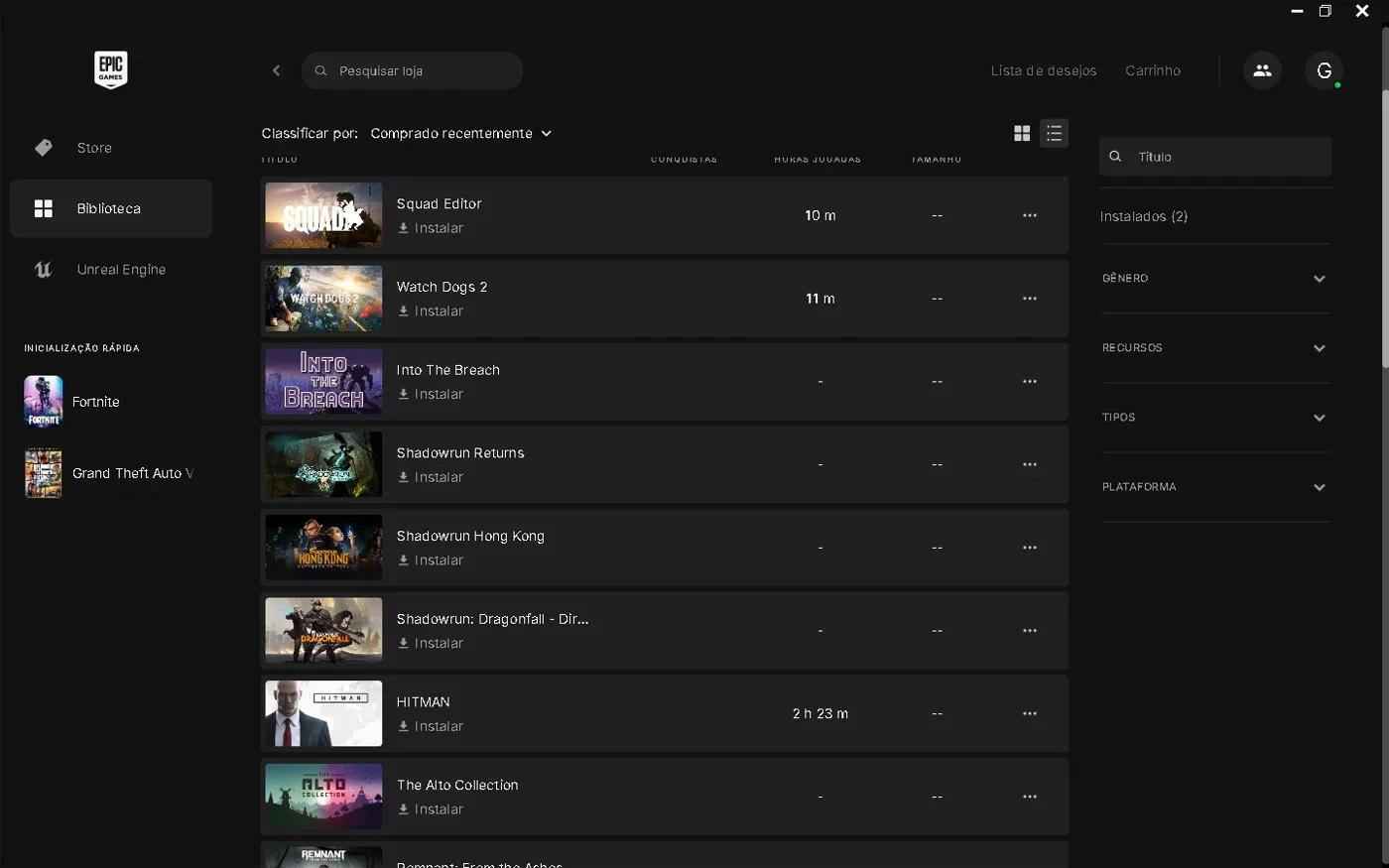Viewport: 1389px width, 868px height.
Task: Select Biblioteca in the sidebar
Action: [x=110, y=208]
